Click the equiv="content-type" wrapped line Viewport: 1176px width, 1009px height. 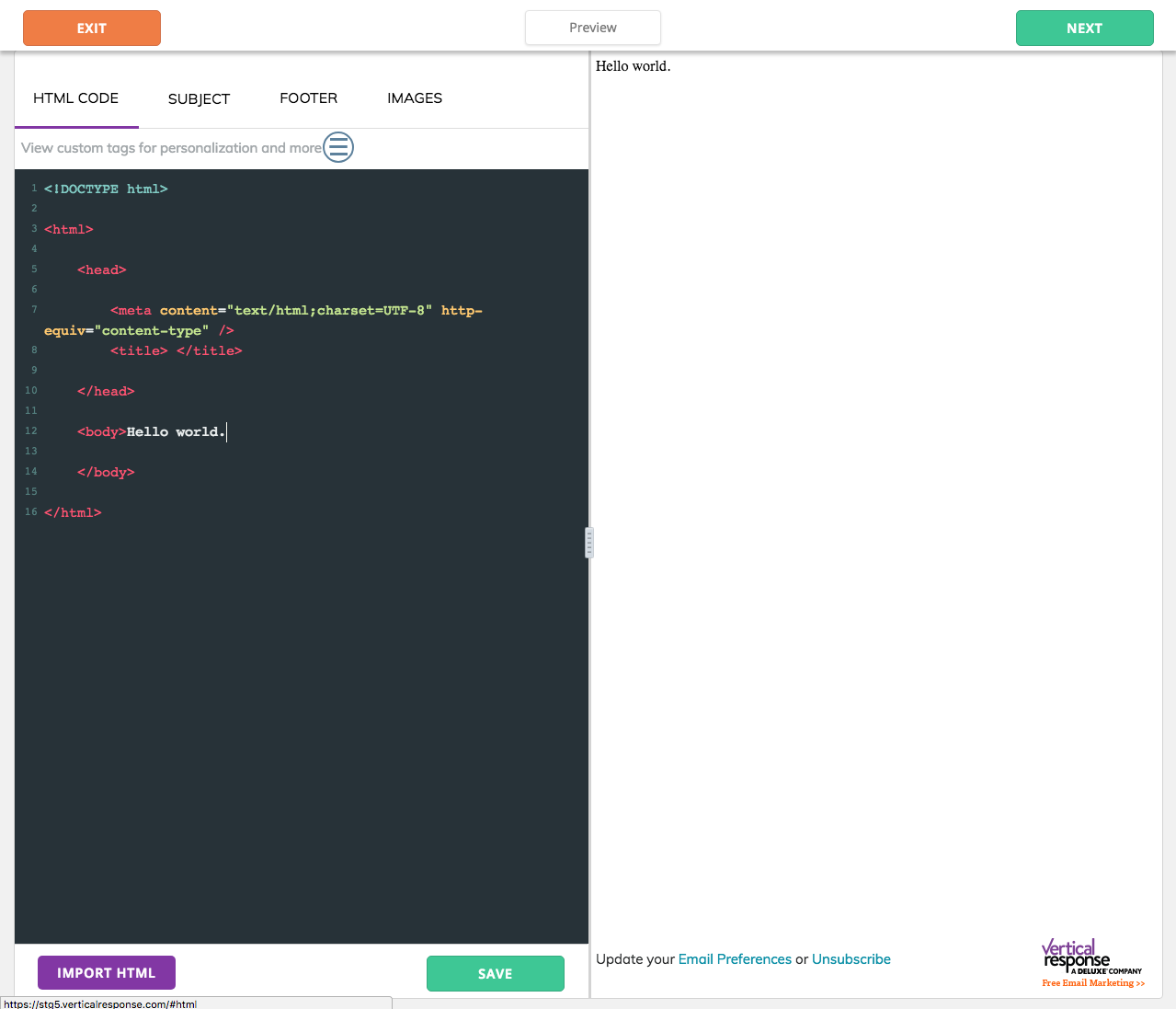click(x=139, y=330)
